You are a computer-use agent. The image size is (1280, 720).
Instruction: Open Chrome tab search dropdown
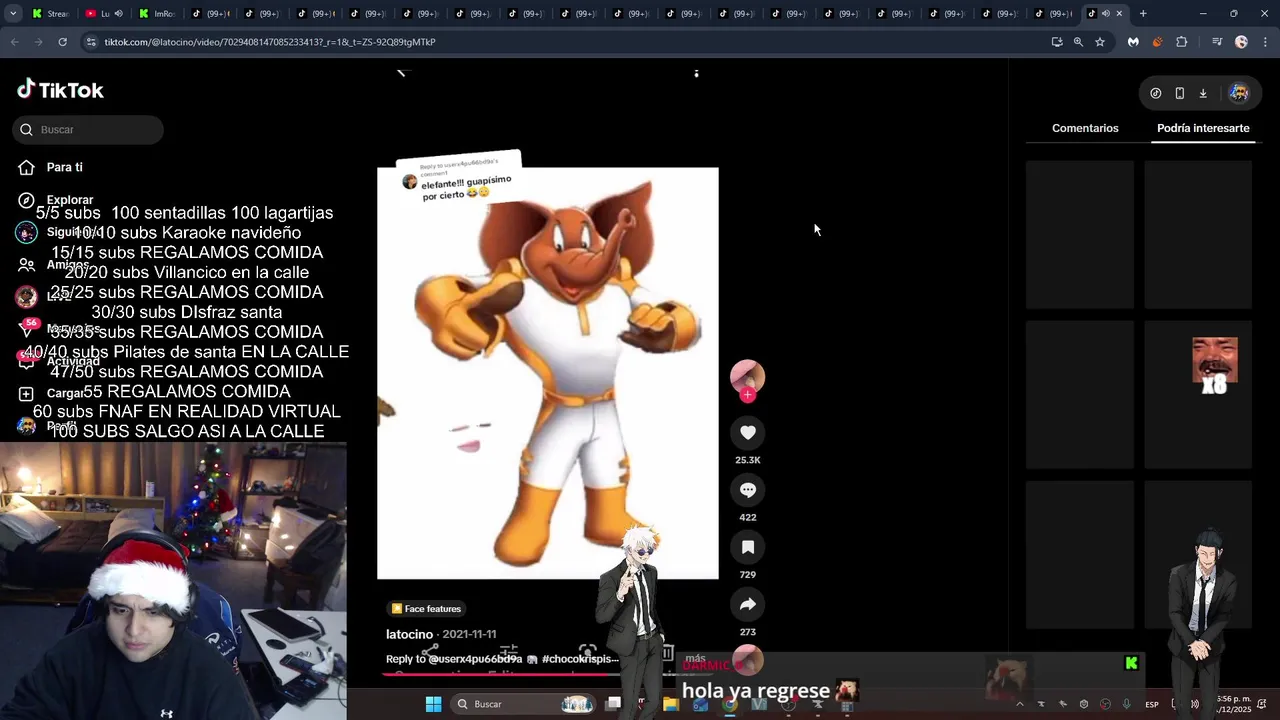[x=12, y=14]
